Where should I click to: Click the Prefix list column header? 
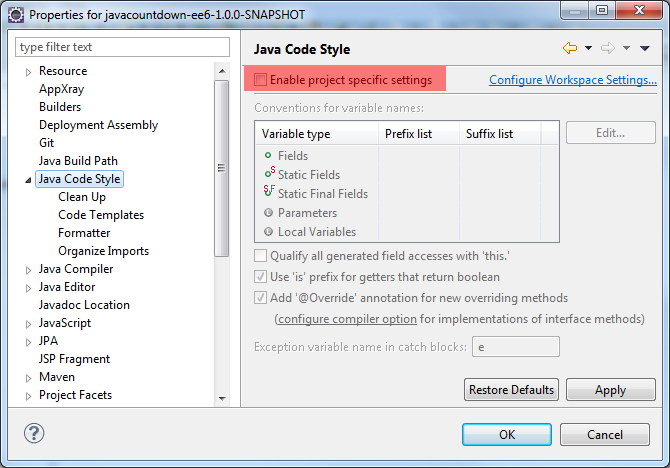tap(419, 133)
